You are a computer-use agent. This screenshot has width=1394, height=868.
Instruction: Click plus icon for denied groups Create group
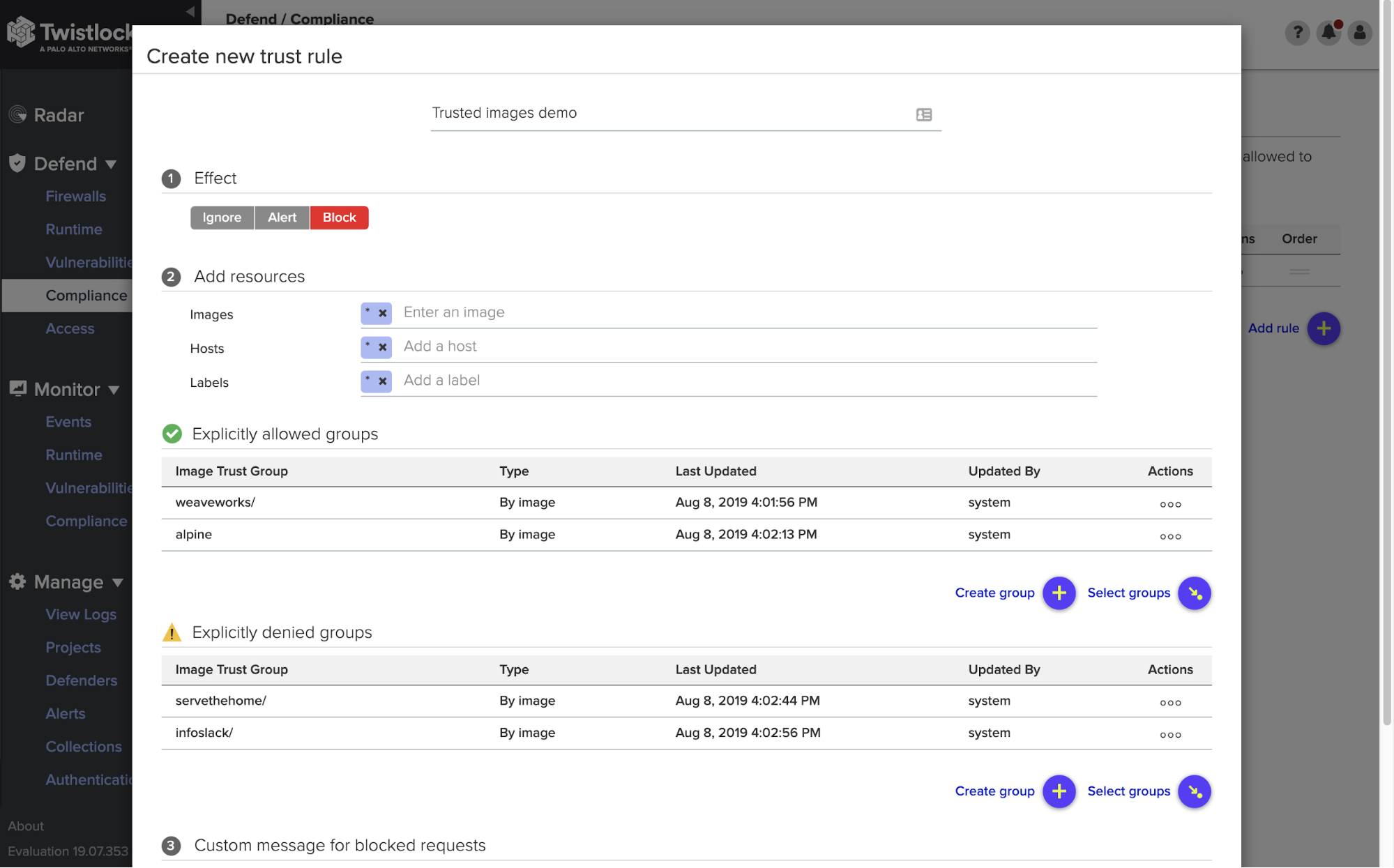pyautogui.click(x=1059, y=791)
